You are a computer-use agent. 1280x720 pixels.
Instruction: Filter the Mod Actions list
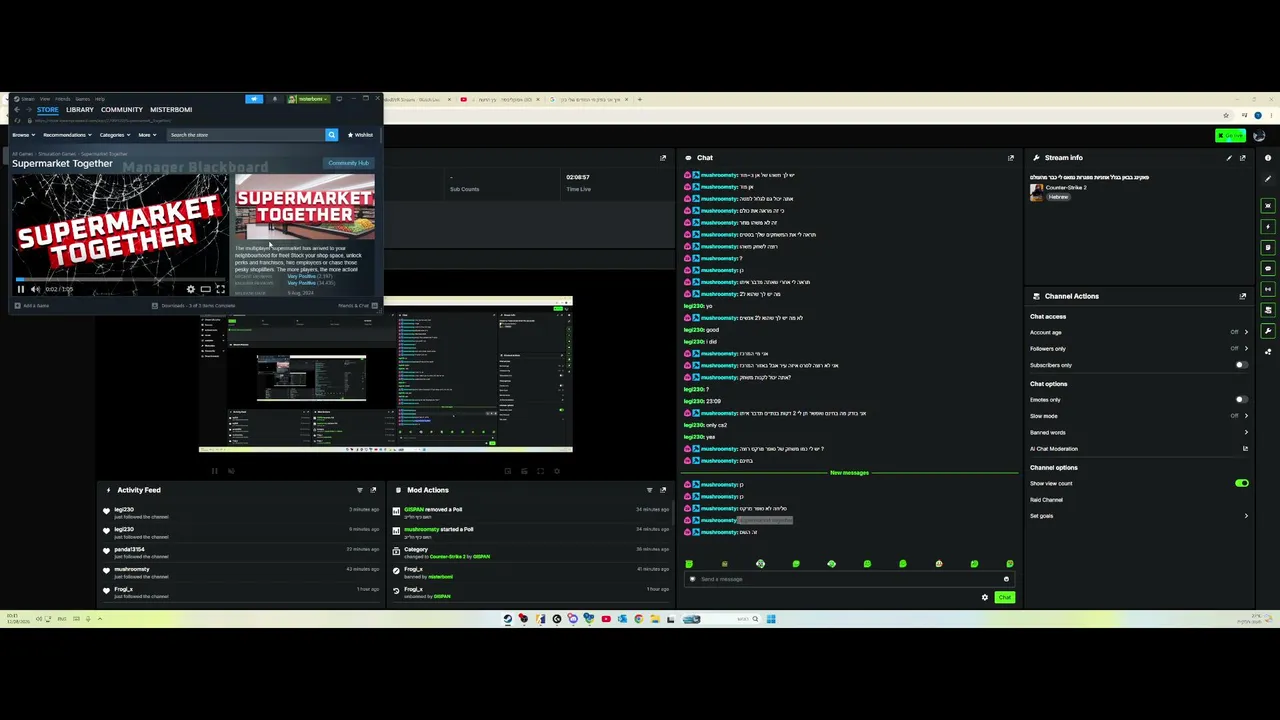click(x=649, y=490)
